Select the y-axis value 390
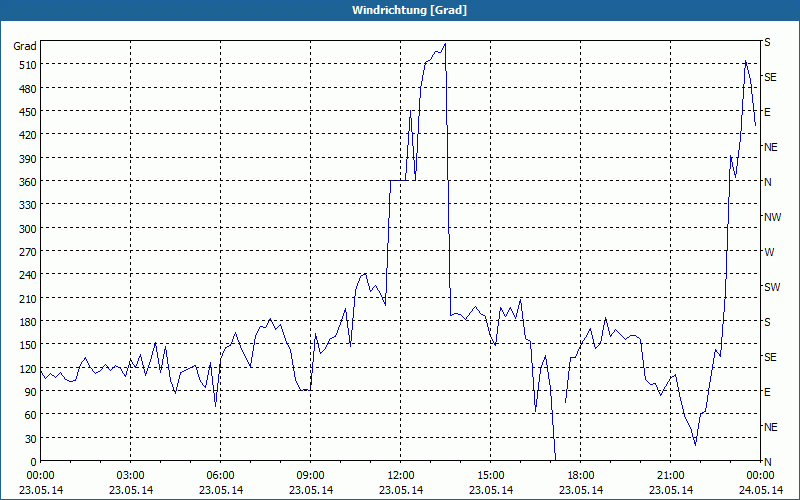Image resolution: width=800 pixels, height=500 pixels. pos(28,159)
